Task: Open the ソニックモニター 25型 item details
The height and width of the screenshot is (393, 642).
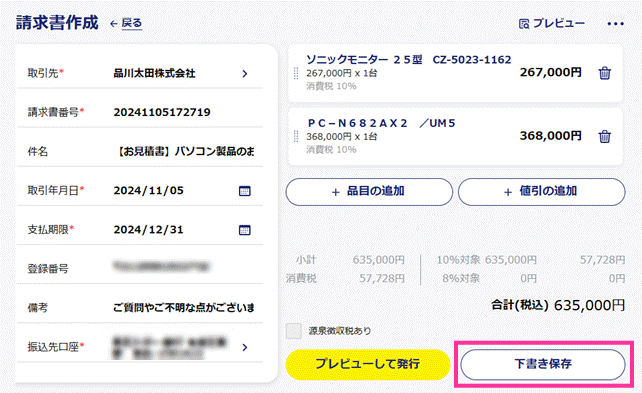Action: pos(455,73)
